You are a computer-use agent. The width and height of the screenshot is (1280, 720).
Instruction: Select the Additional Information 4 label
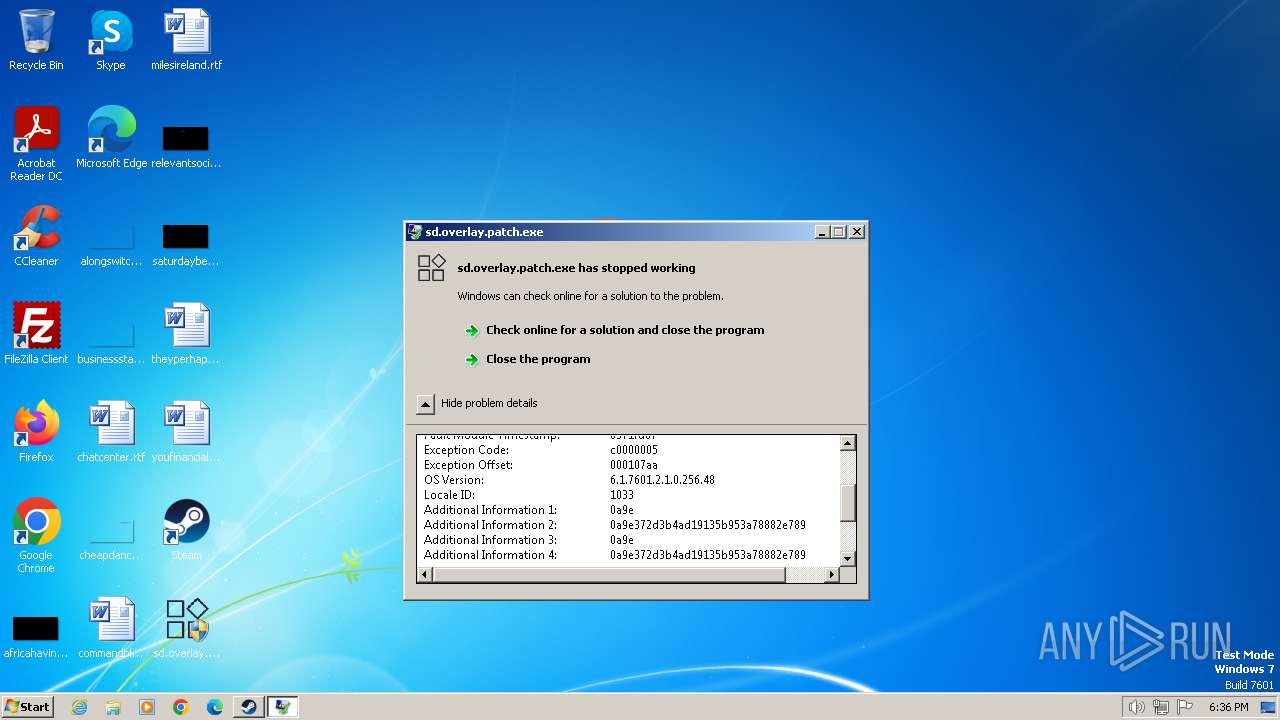(490, 555)
